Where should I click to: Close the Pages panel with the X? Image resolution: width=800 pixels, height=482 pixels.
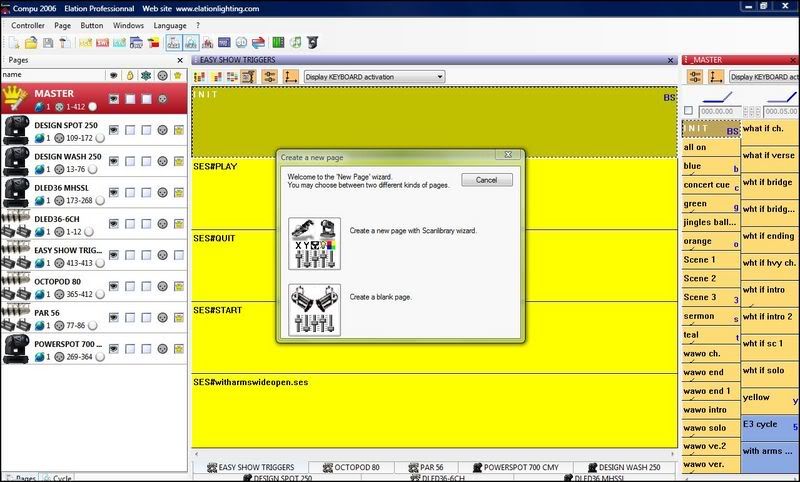pos(180,60)
